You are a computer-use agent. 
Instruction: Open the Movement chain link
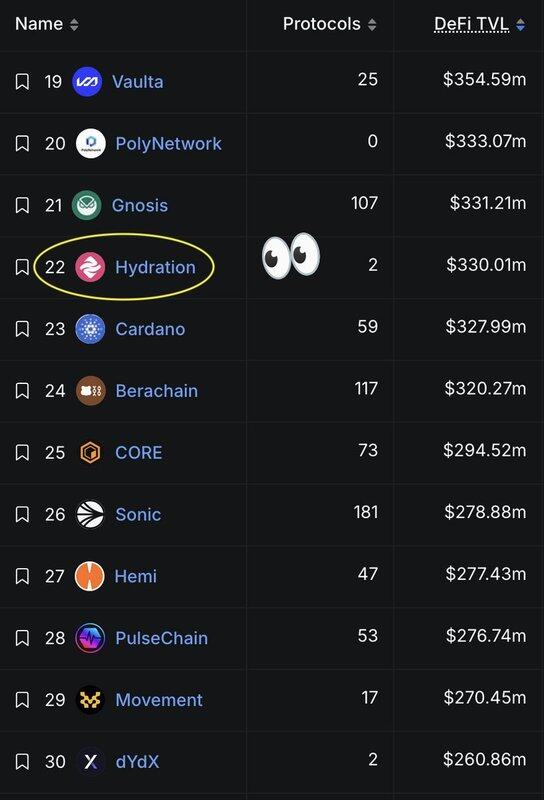click(x=159, y=699)
